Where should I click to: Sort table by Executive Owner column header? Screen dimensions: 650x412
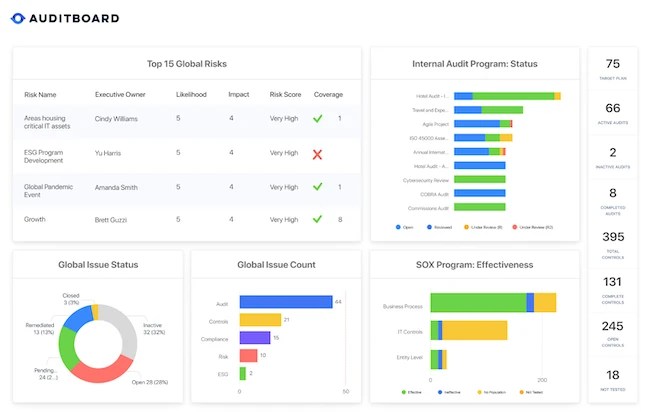point(120,95)
